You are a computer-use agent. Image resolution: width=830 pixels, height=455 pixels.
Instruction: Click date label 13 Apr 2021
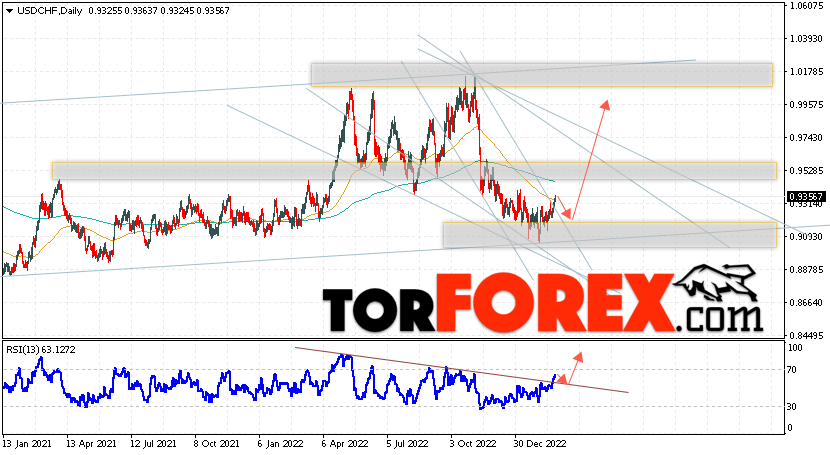91,443
